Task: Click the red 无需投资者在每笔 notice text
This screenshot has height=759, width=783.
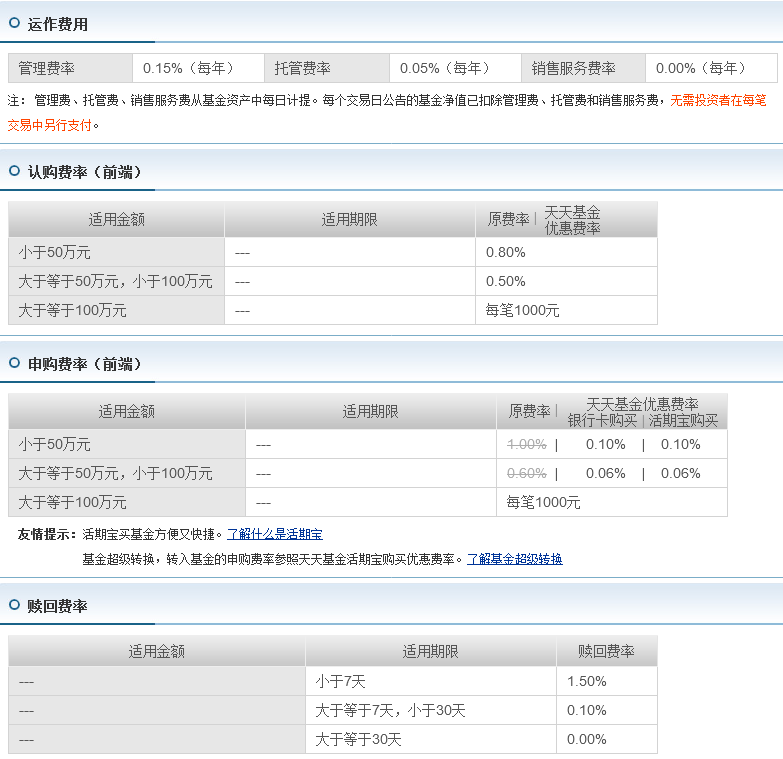Action: click(718, 100)
